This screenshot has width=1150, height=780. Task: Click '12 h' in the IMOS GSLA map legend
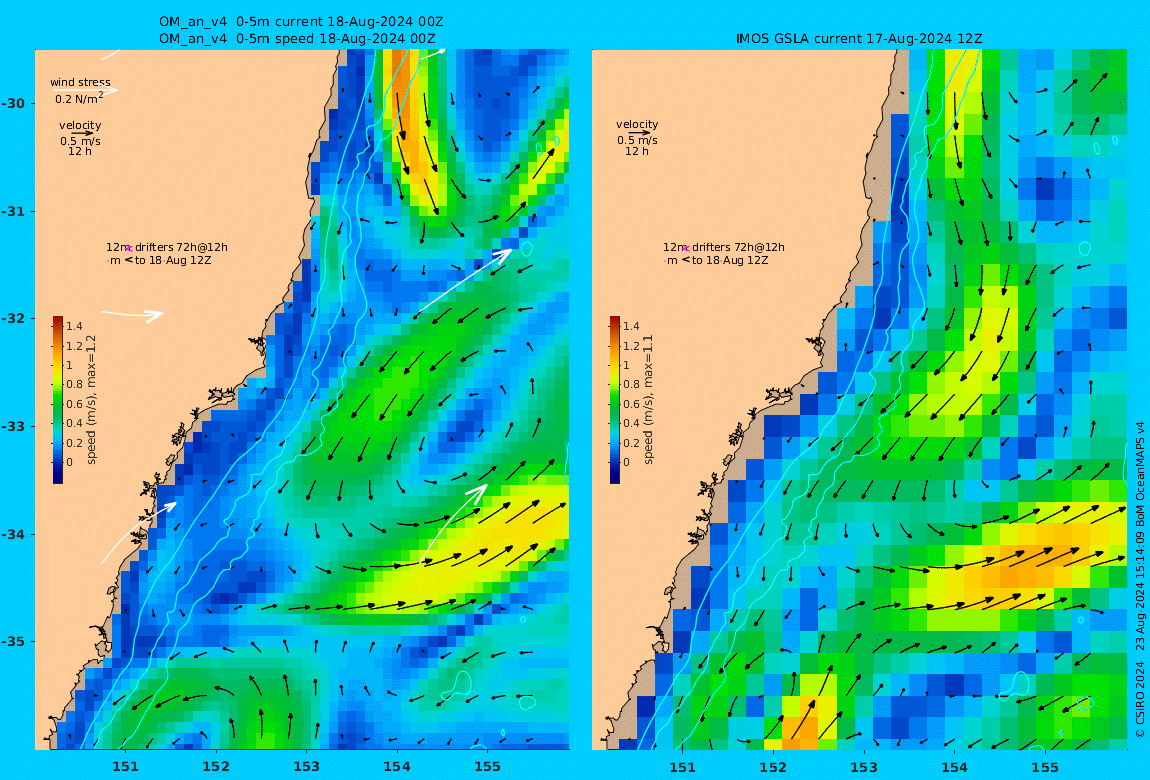(x=637, y=151)
